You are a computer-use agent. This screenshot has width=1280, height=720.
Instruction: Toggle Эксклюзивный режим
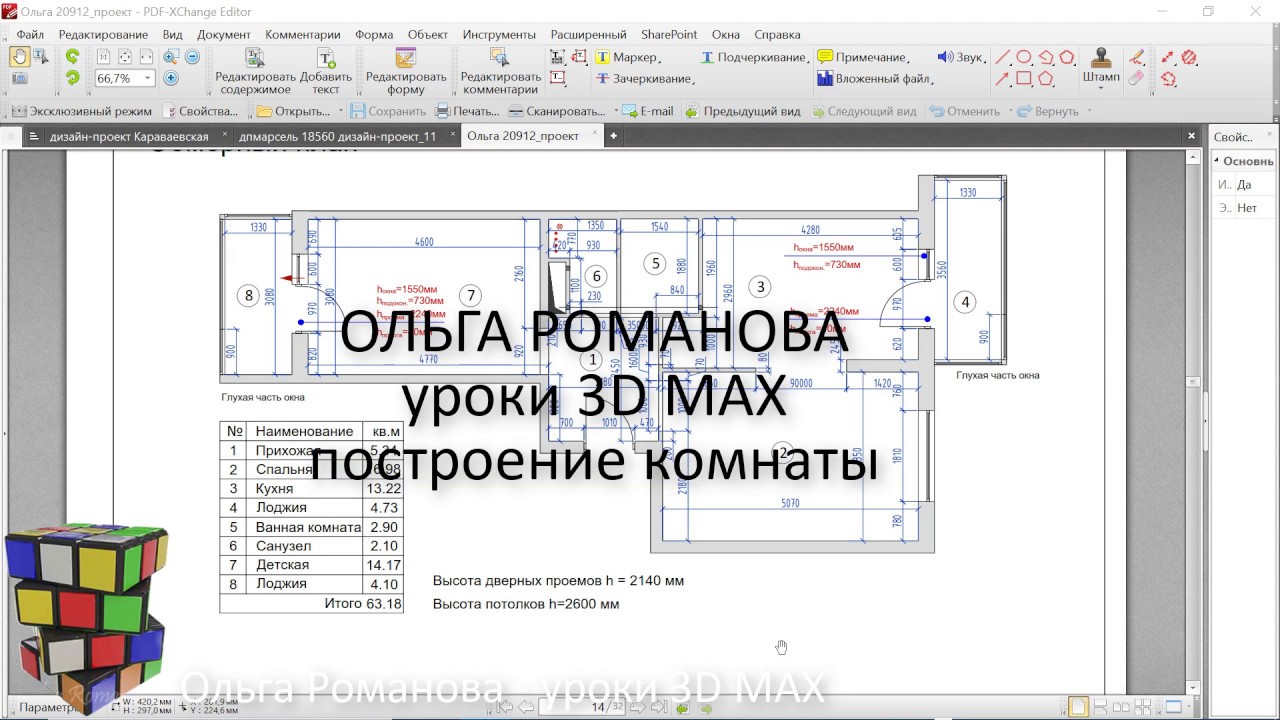point(81,111)
